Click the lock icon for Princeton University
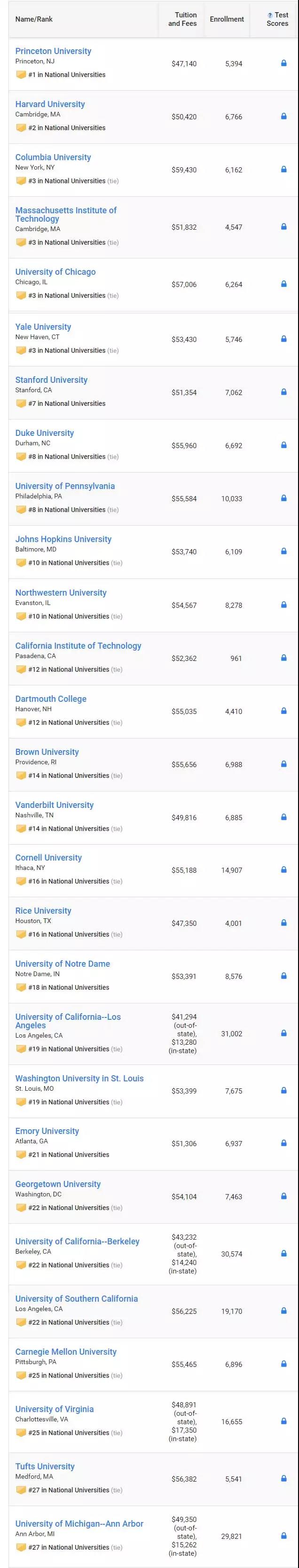The width and height of the screenshot is (299, 1568). point(284,63)
